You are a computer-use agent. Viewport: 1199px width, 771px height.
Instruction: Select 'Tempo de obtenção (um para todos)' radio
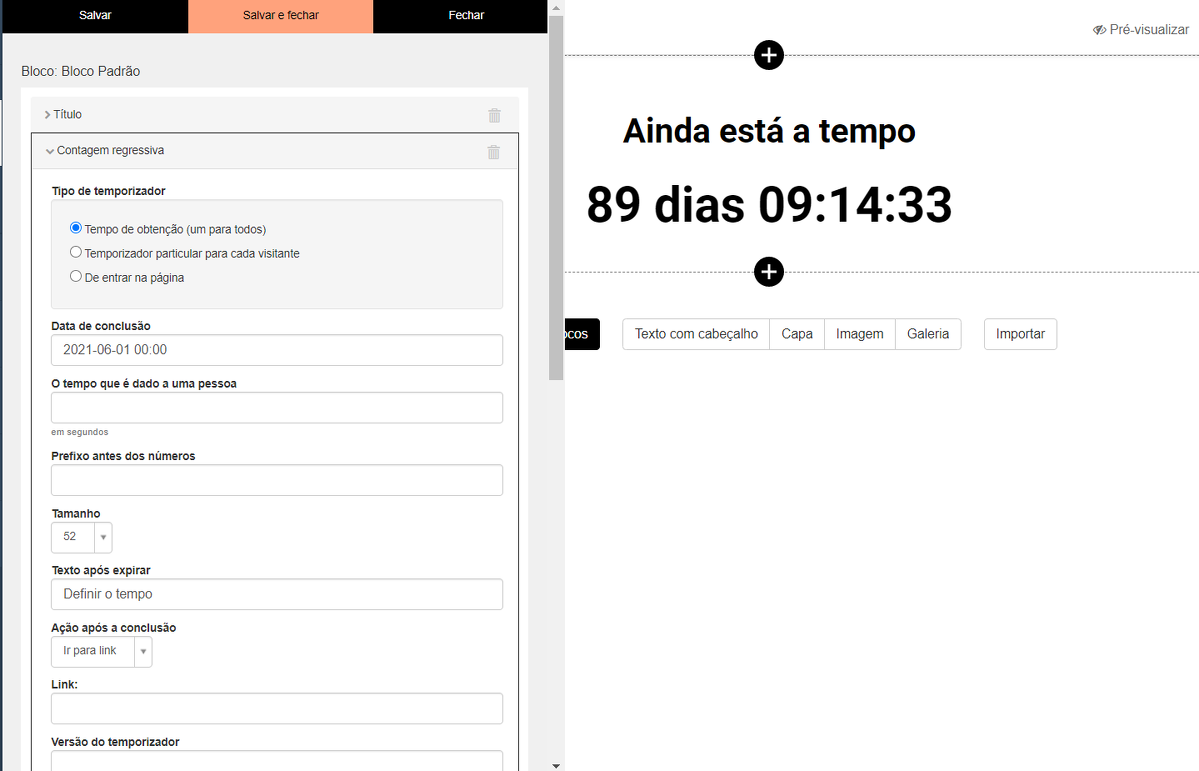(76, 228)
